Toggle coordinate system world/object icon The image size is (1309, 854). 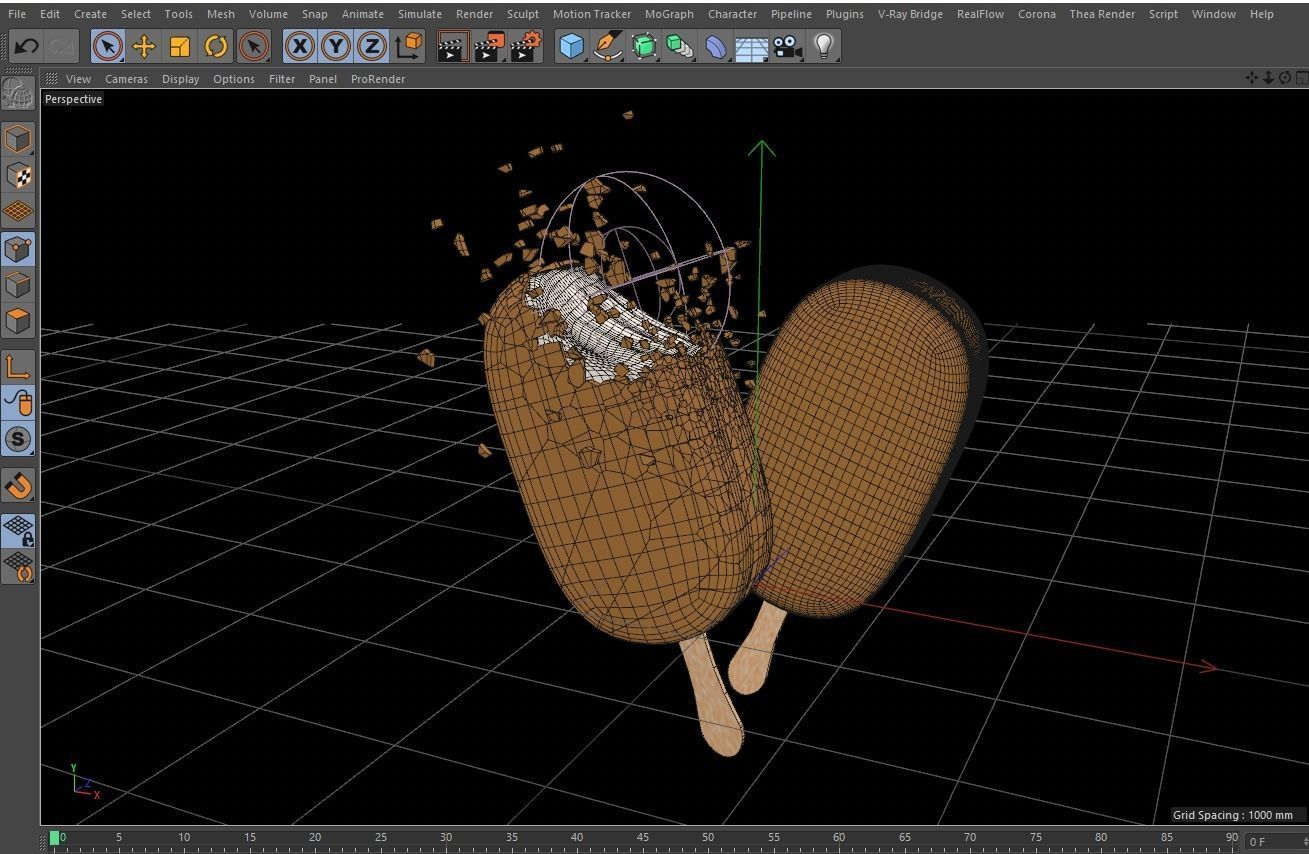[408, 46]
